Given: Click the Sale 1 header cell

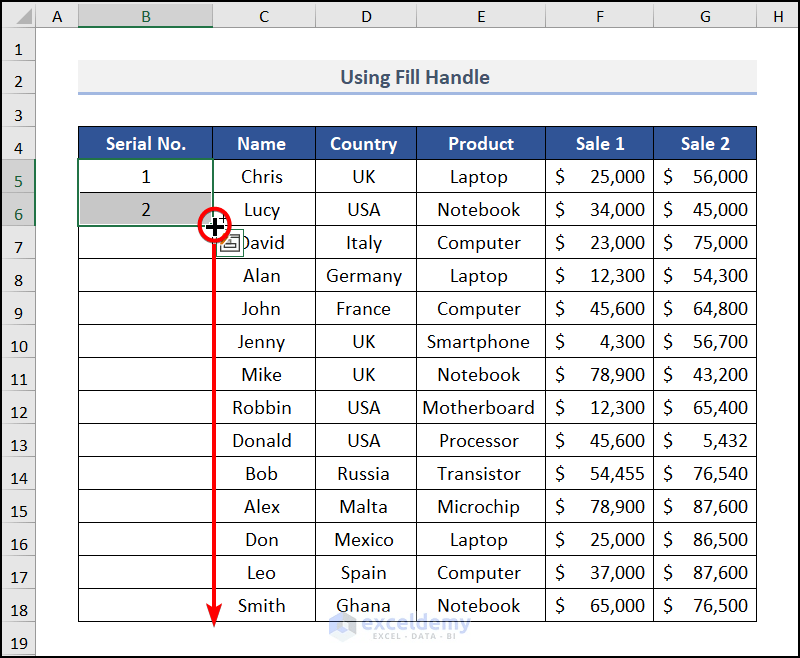Looking at the screenshot, I should pos(599,143).
